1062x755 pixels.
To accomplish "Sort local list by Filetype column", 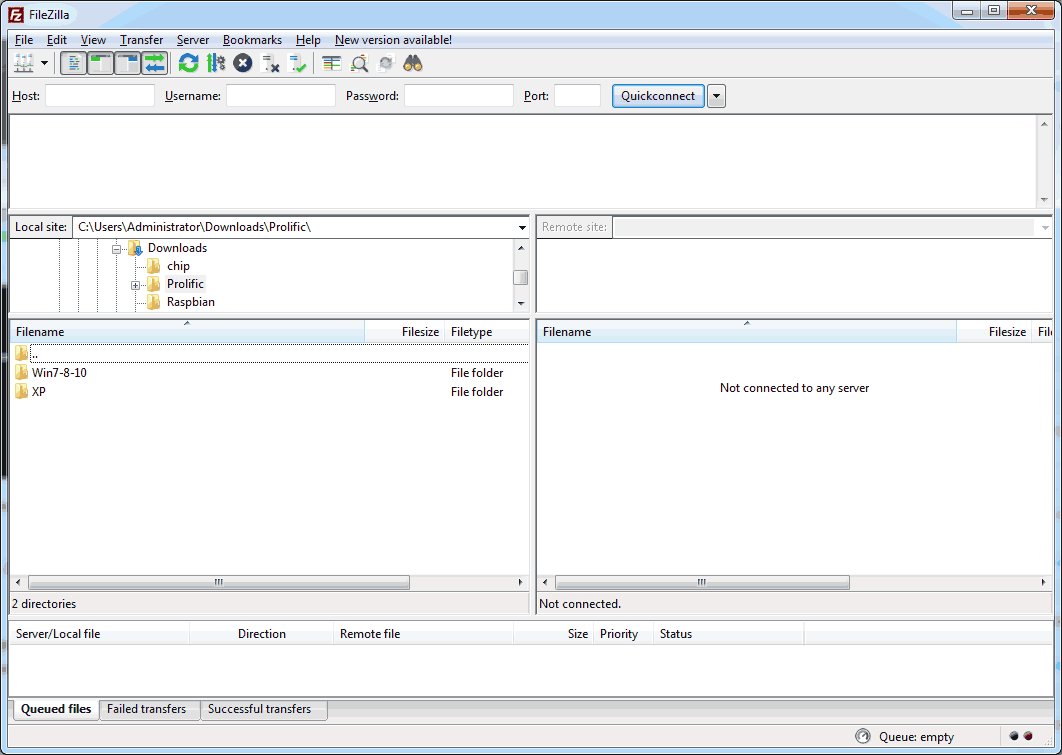I will pyautogui.click(x=486, y=332).
